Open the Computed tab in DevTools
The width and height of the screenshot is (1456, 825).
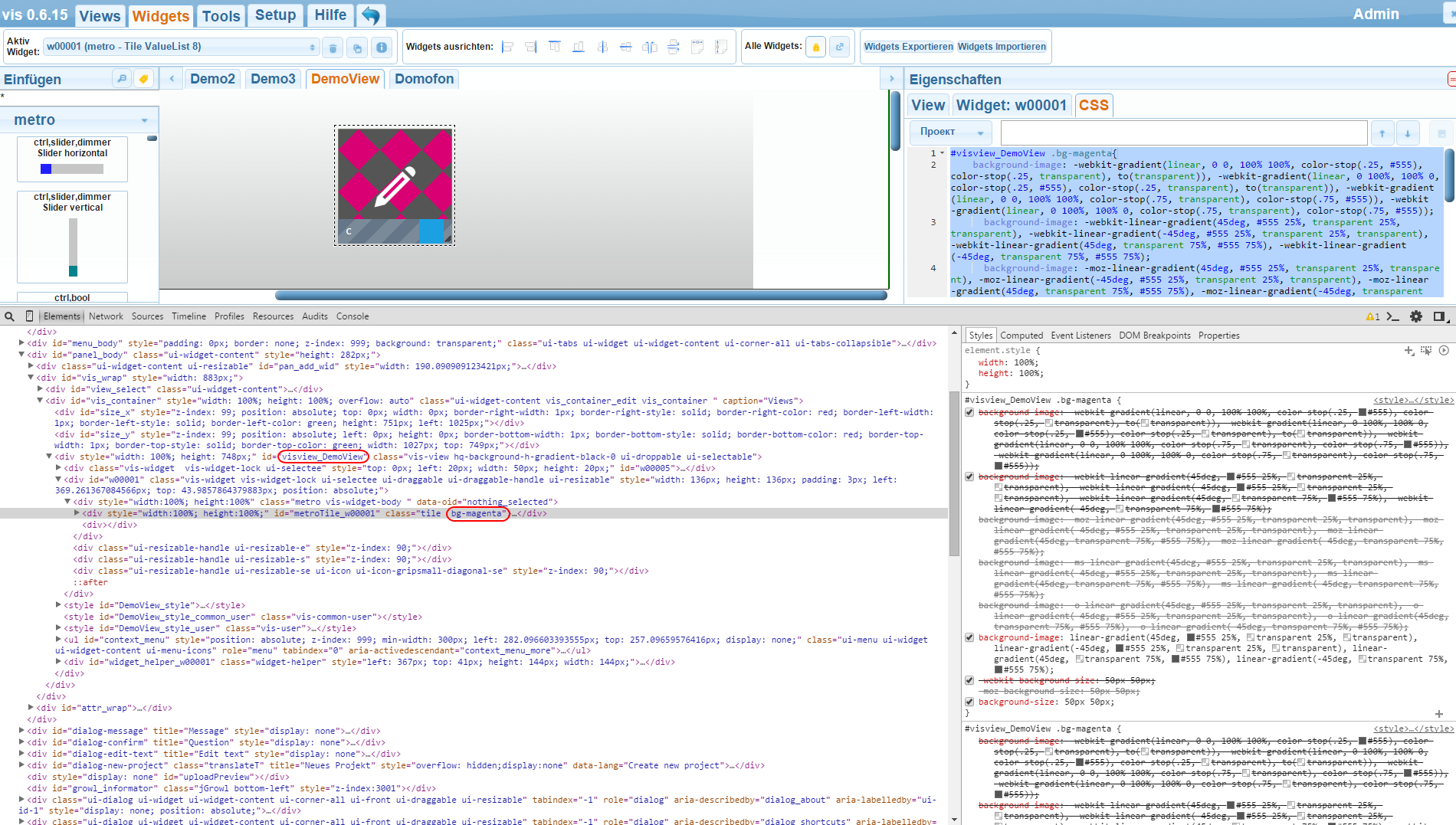point(1021,336)
